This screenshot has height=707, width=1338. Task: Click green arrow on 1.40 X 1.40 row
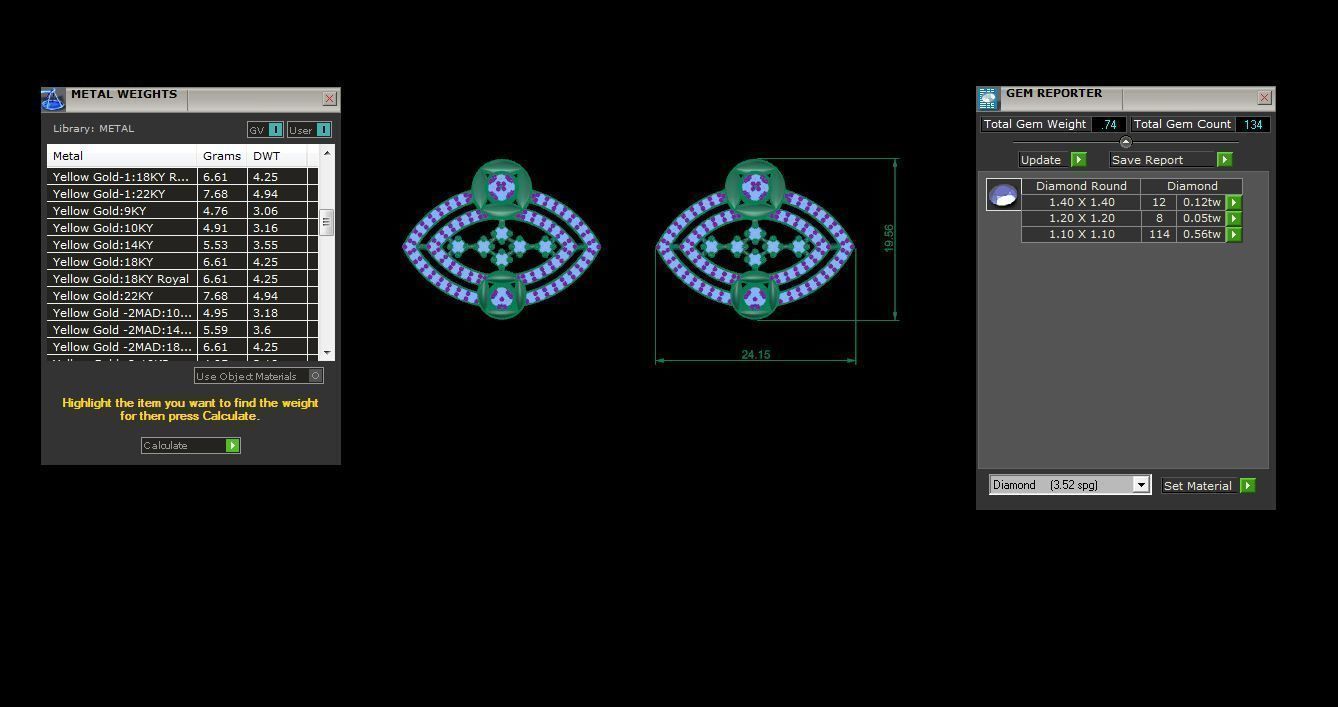tap(1233, 202)
